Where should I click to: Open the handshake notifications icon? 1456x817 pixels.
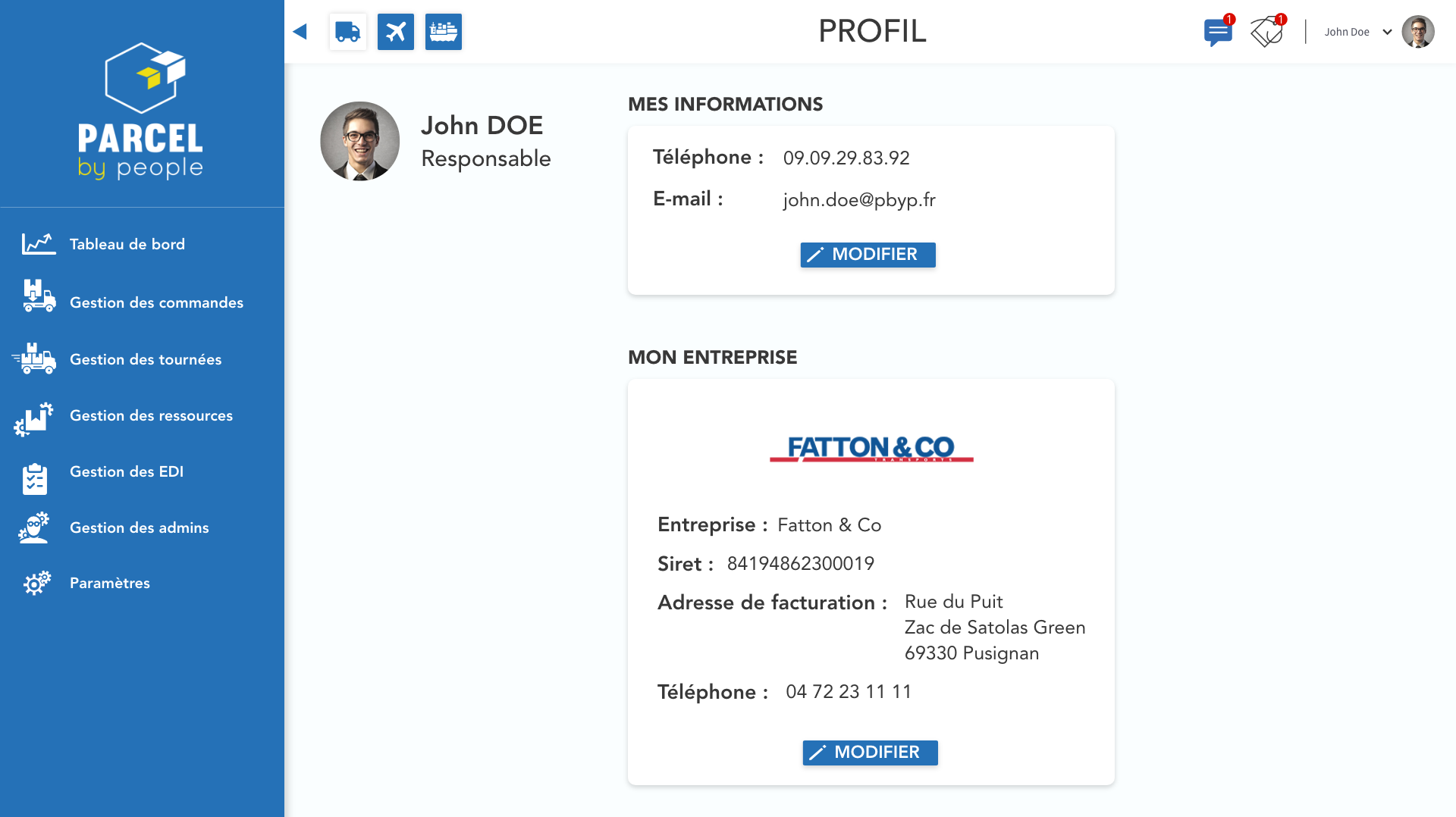(1267, 32)
